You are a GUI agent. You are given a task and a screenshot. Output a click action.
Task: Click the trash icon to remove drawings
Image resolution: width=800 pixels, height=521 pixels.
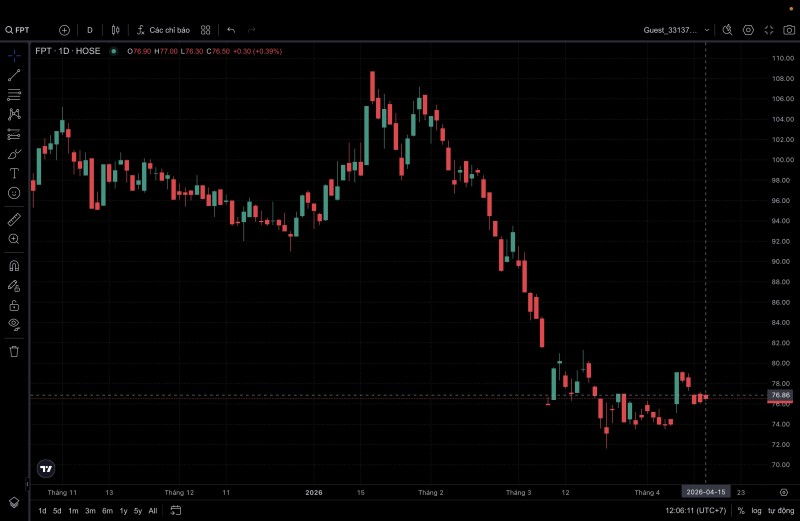point(14,351)
